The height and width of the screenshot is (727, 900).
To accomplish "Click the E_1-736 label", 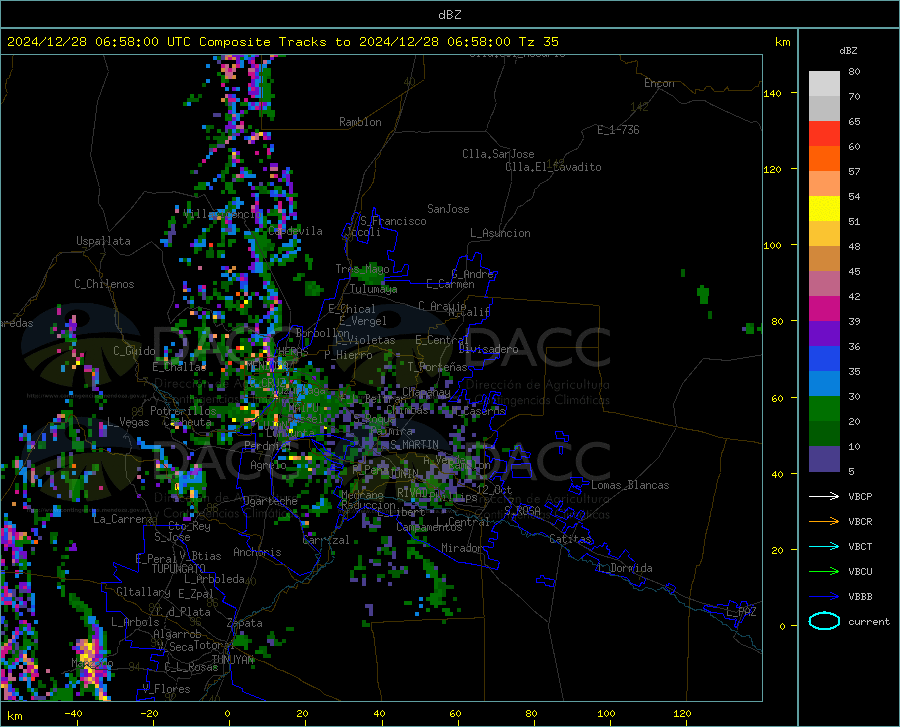I will [x=618, y=130].
